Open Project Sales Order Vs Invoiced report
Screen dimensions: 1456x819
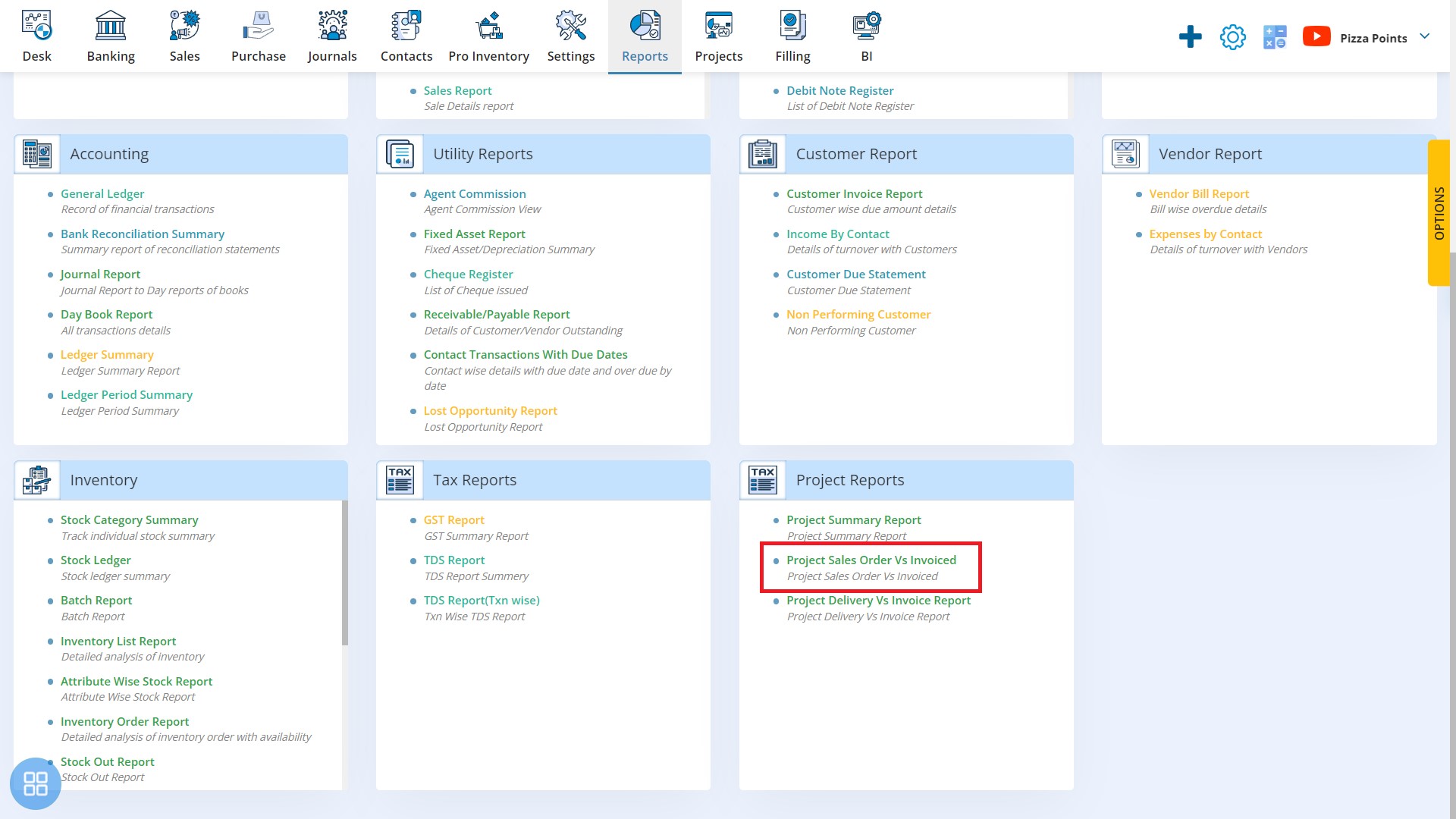(x=871, y=560)
